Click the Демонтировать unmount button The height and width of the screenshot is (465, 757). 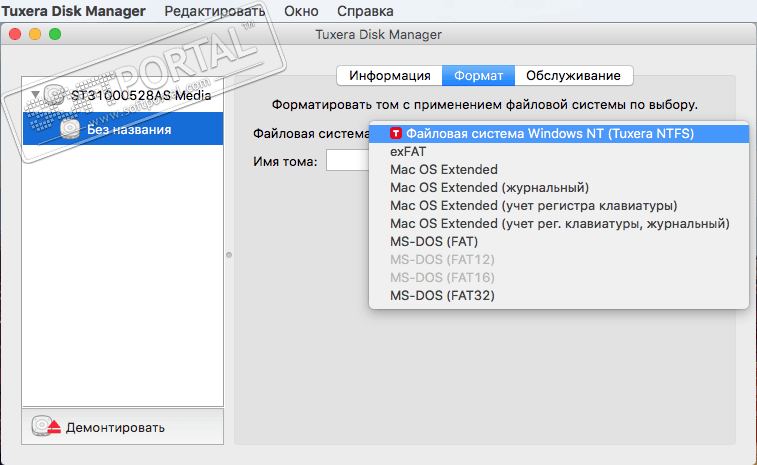[x=123, y=427]
